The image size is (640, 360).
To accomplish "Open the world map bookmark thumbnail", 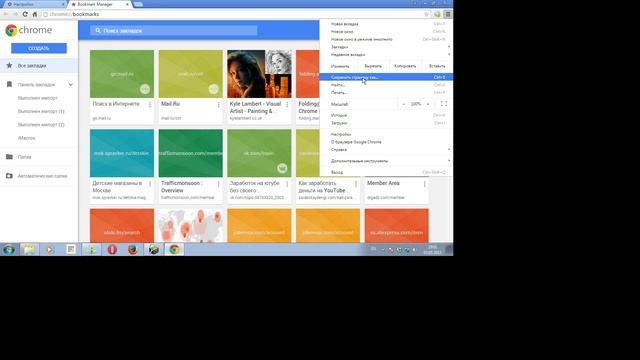I will coord(191,226).
